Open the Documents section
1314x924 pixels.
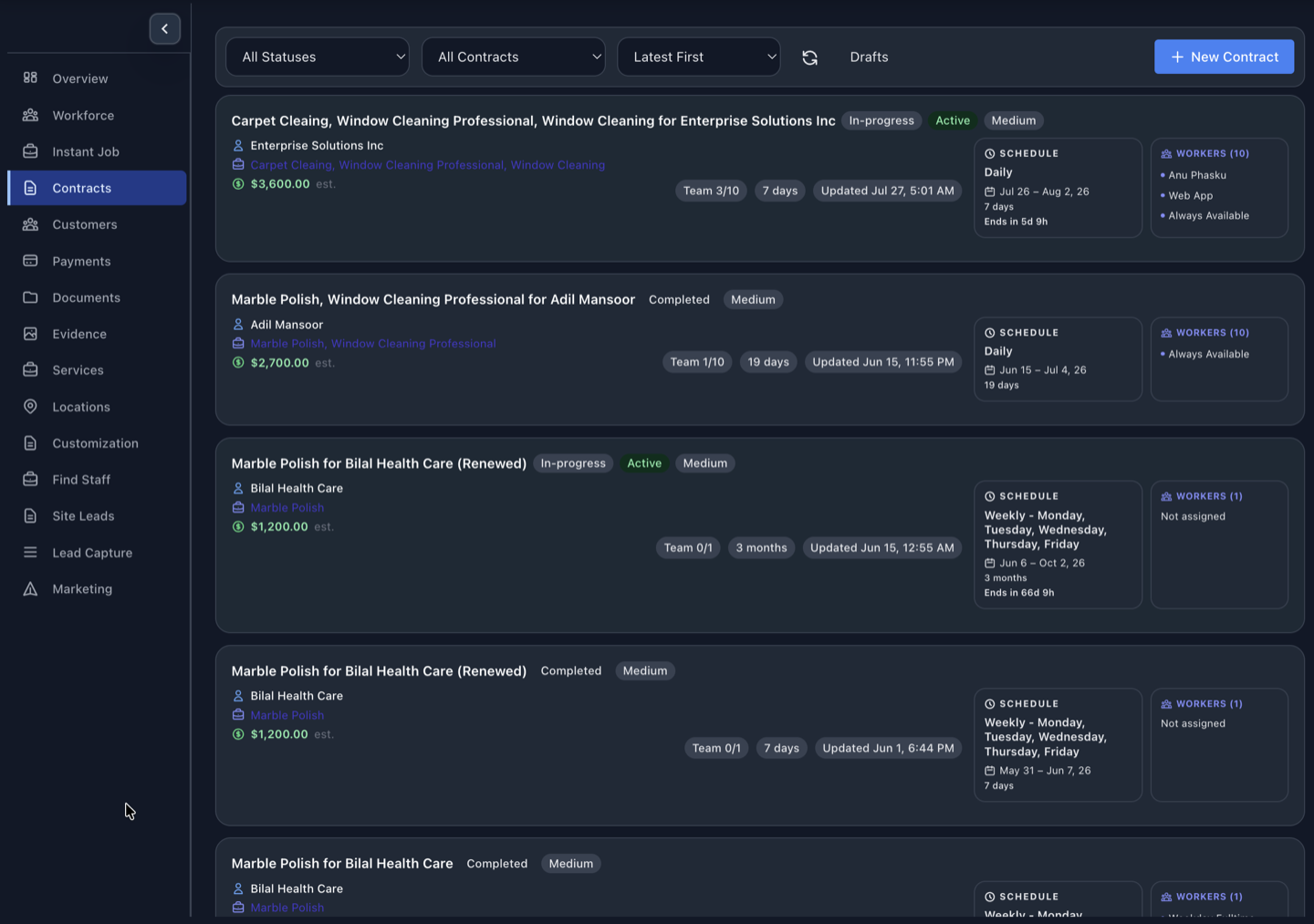click(x=97, y=297)
